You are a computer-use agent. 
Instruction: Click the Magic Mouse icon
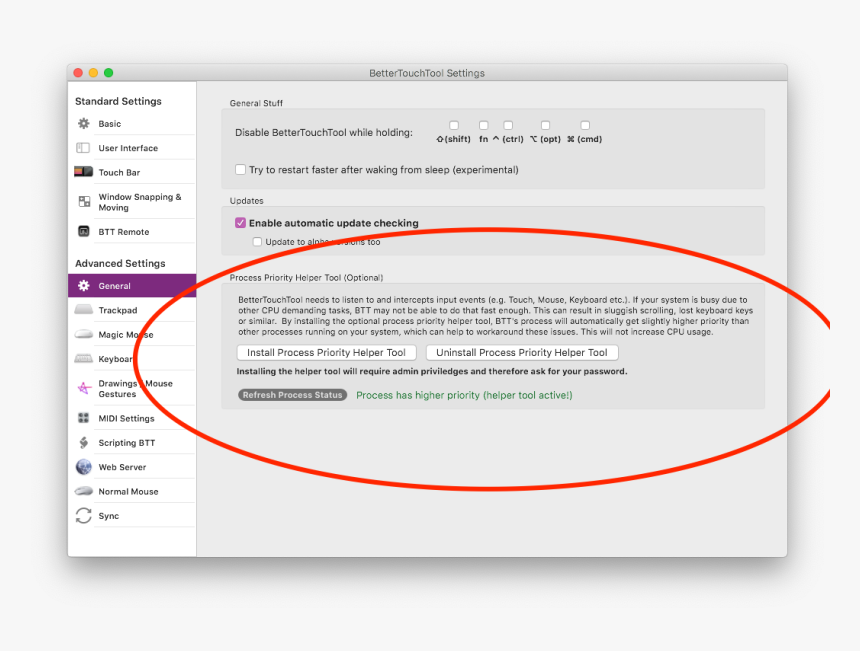click(x=83, y=333)
